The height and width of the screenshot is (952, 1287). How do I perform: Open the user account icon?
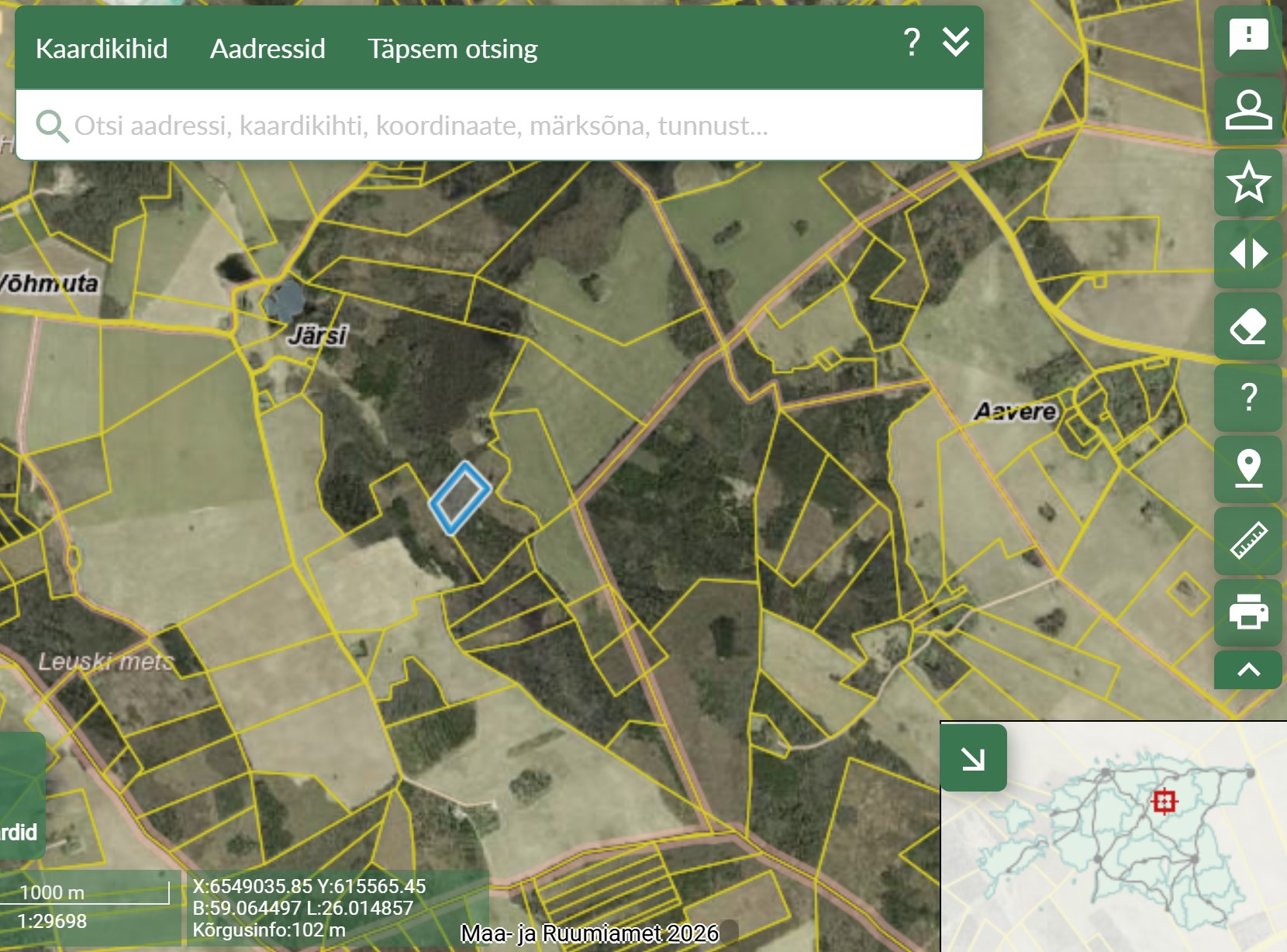click(x=1247, y=110)
